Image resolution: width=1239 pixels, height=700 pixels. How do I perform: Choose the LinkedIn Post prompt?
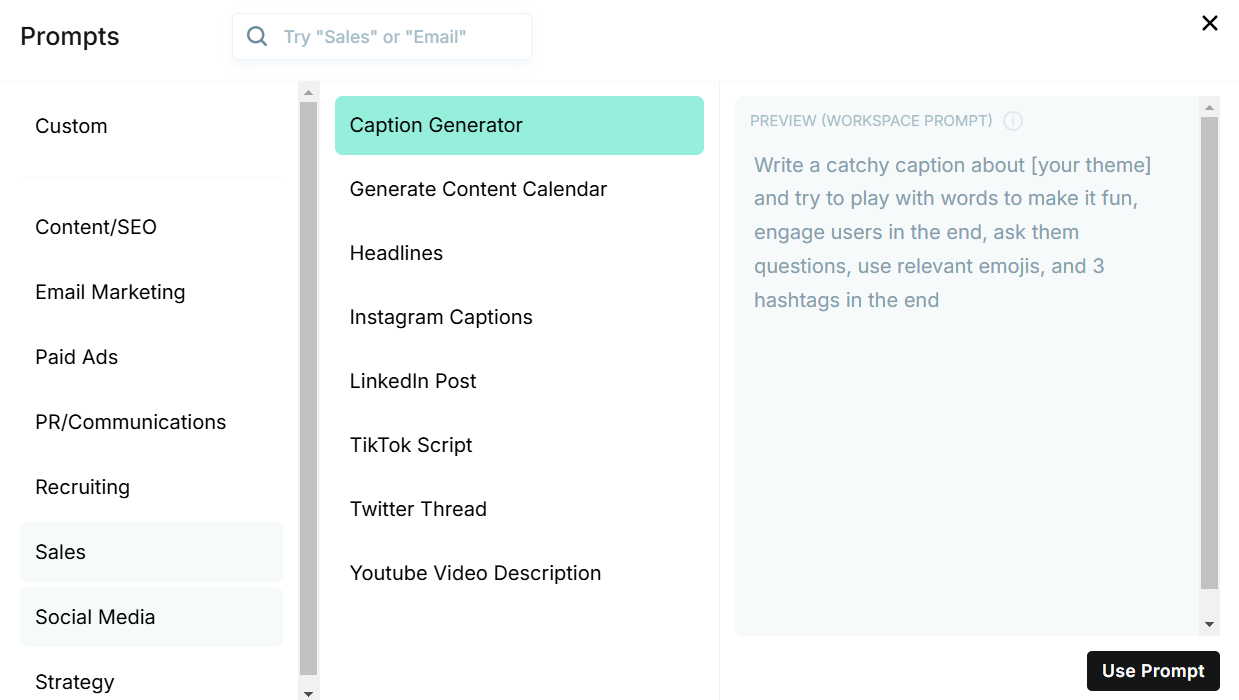tap(413, 381)
